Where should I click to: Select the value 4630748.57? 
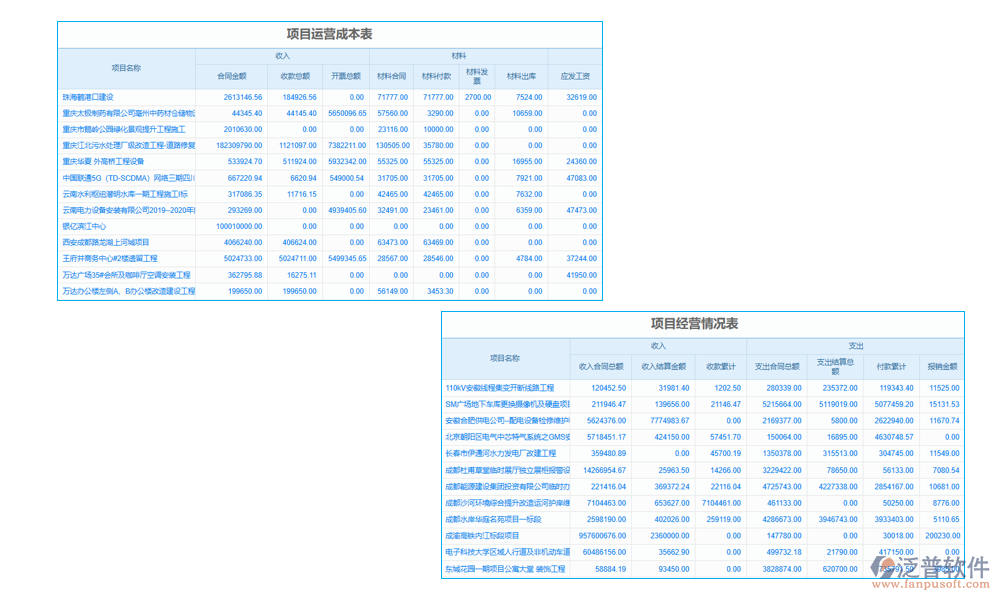(894, 437)
